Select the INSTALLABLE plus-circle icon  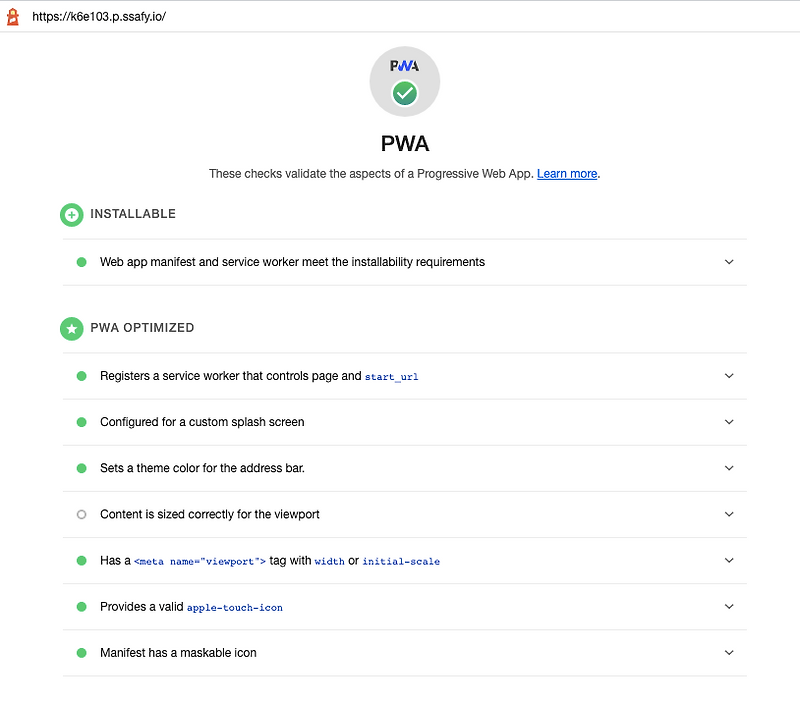tap(71, 214)
